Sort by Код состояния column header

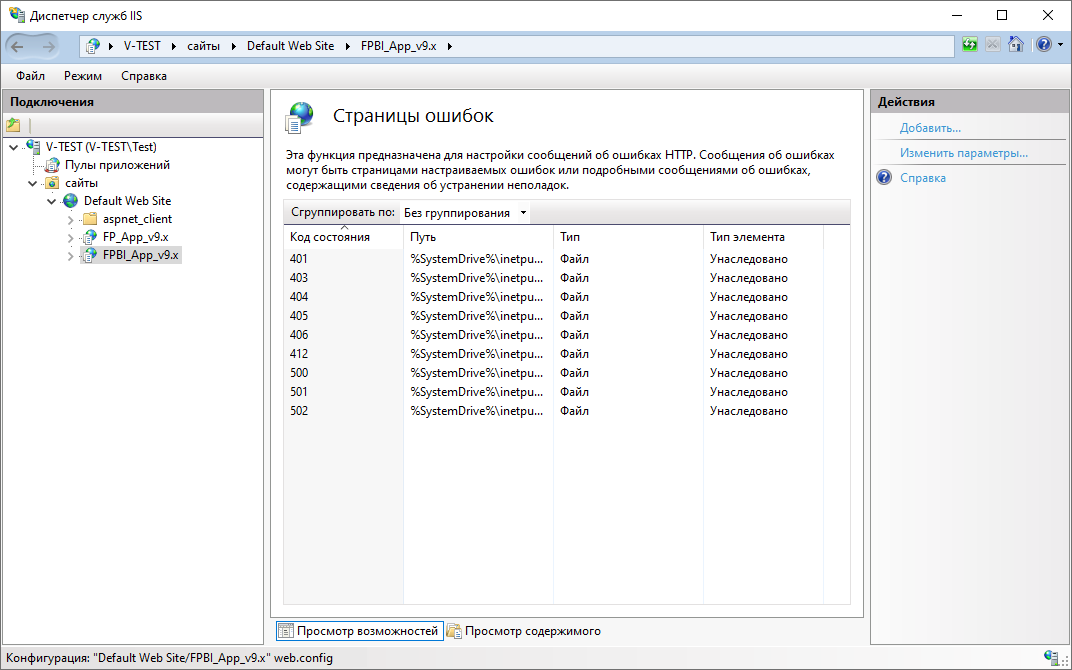coord(330,237)
